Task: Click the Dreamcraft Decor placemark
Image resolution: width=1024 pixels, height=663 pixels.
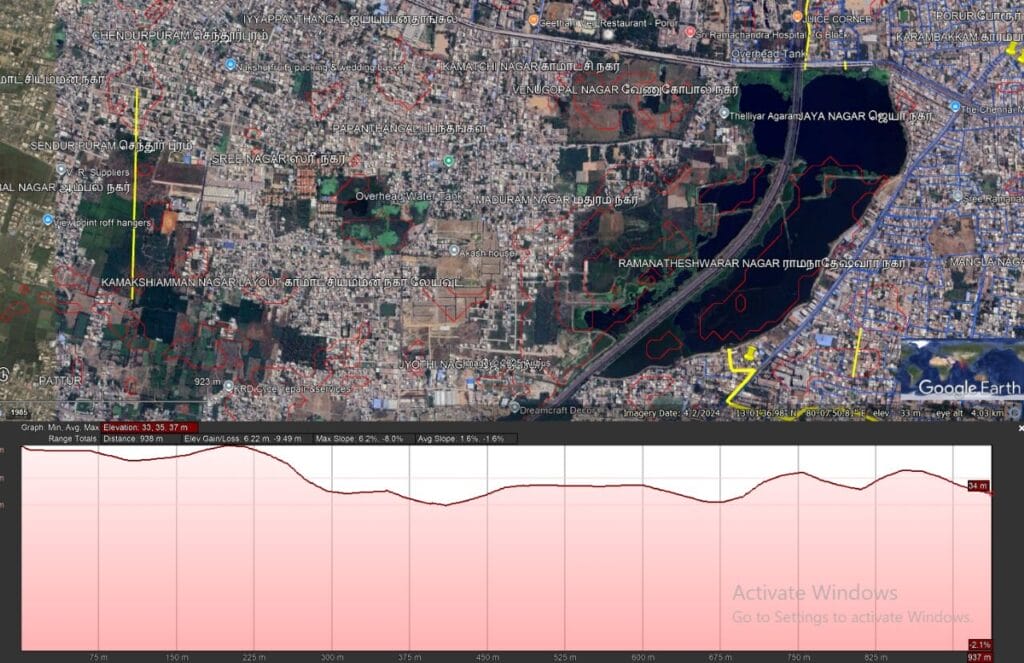Action: pyautogui.click(x=515, y=408)
